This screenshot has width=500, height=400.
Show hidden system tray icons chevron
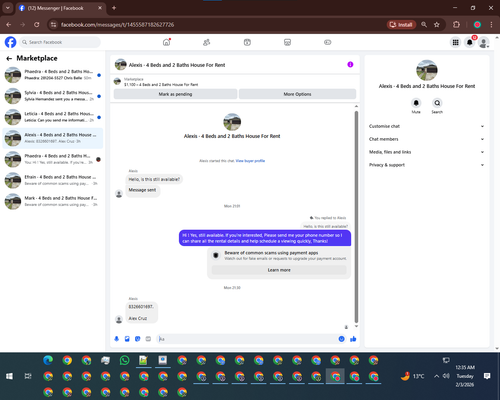tap(436, 376)
